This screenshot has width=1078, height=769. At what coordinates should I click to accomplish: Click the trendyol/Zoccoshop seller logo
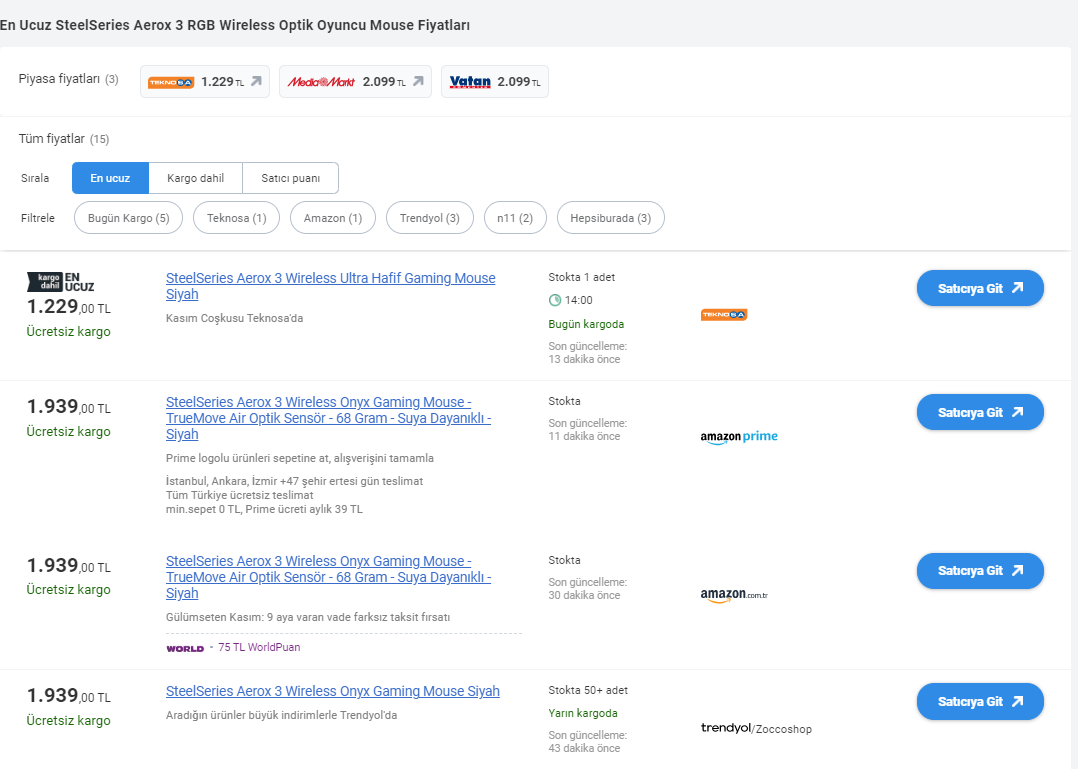tap(756, 728)
